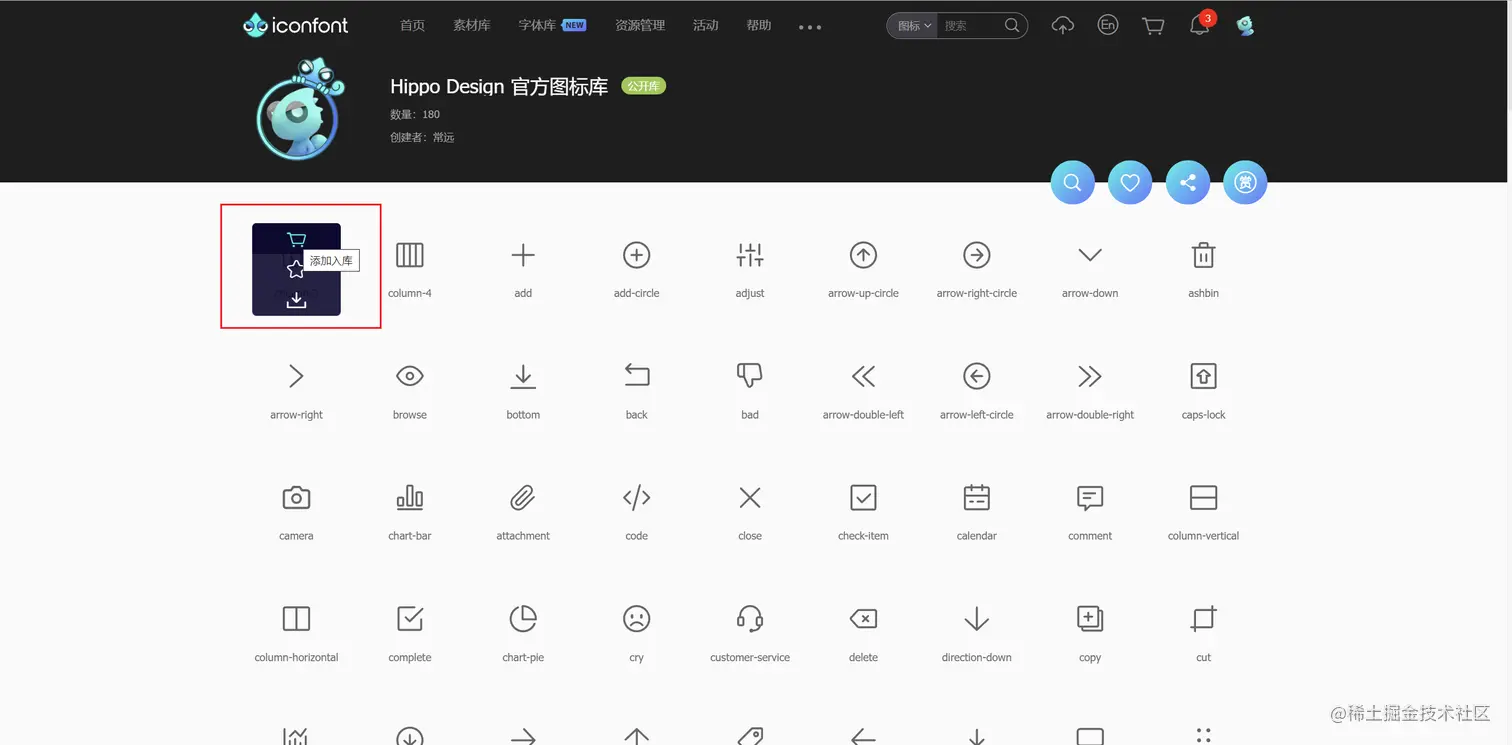Select the cry face icon

(637, 619)
